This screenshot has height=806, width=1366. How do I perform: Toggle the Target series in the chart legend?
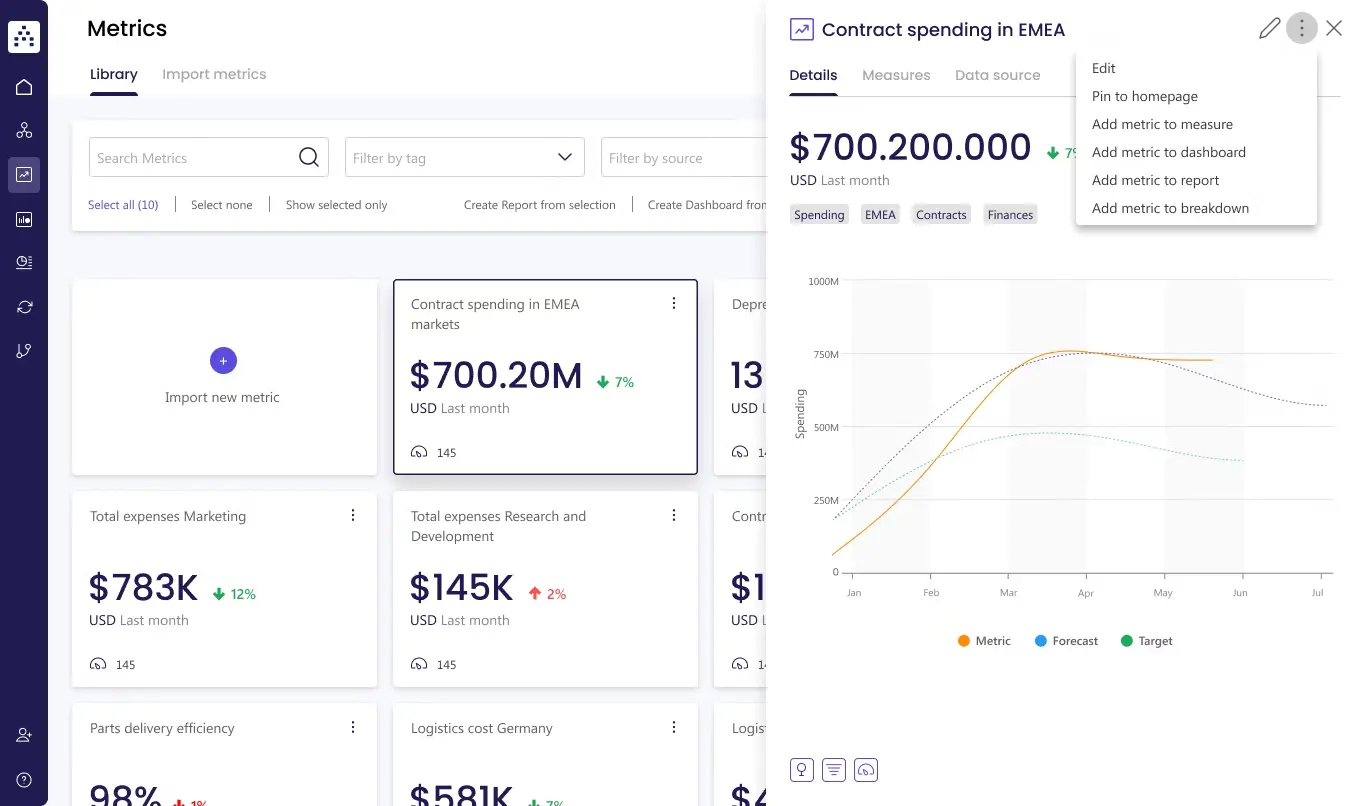1146,641
